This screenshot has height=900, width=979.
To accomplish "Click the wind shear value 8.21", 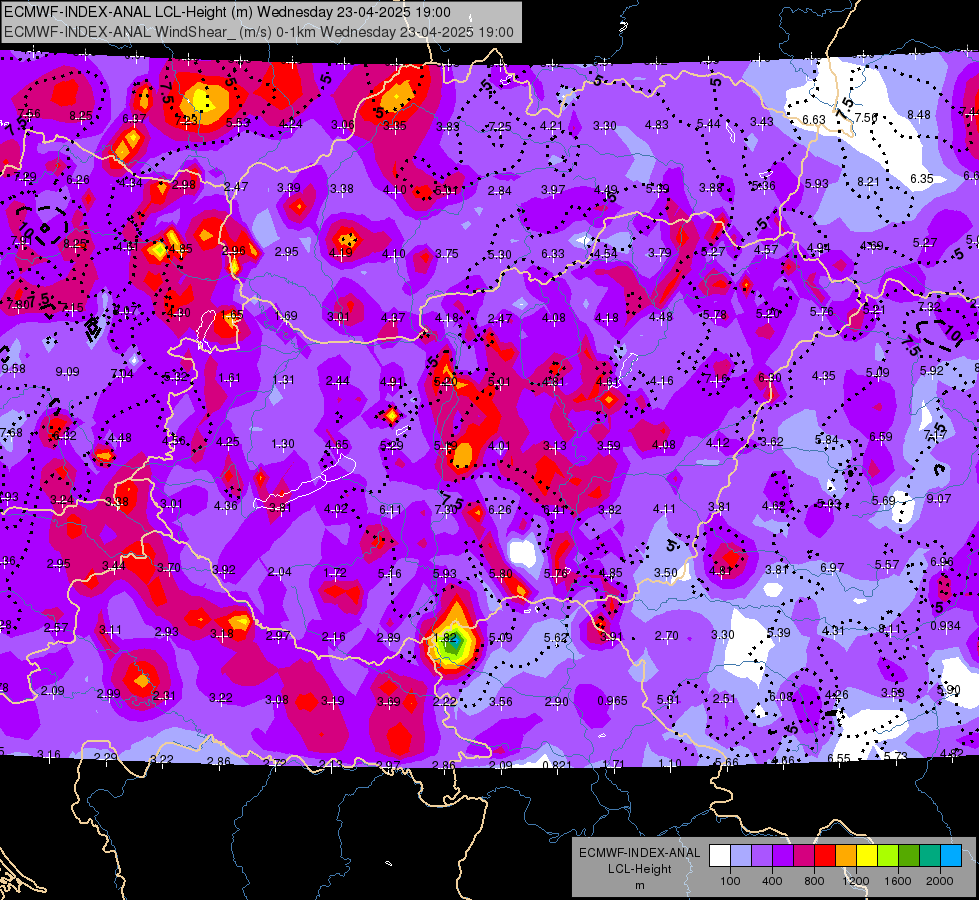I will tap(868, 182).
